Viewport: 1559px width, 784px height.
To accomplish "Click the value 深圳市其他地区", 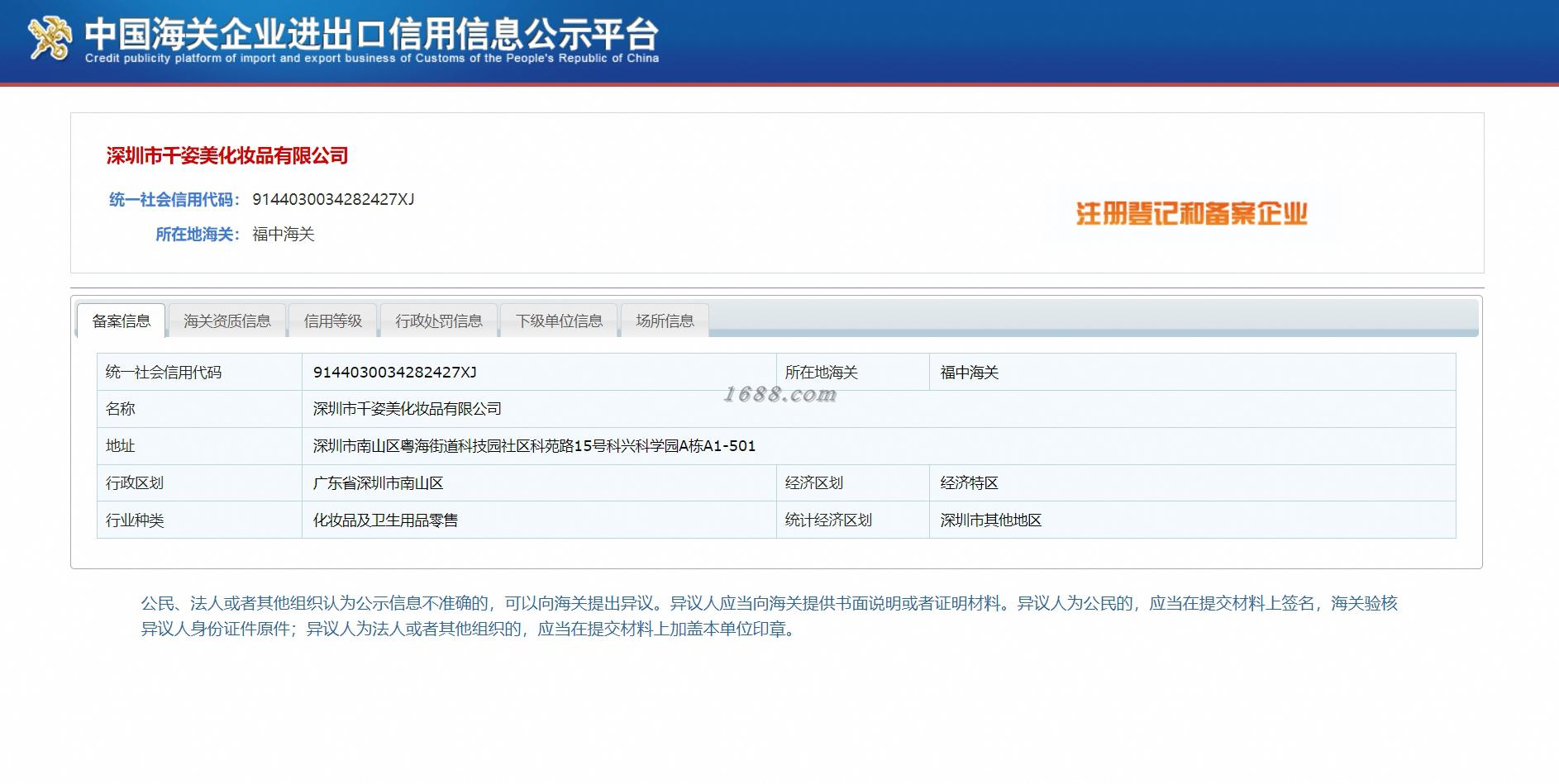I will click(991, 520).
